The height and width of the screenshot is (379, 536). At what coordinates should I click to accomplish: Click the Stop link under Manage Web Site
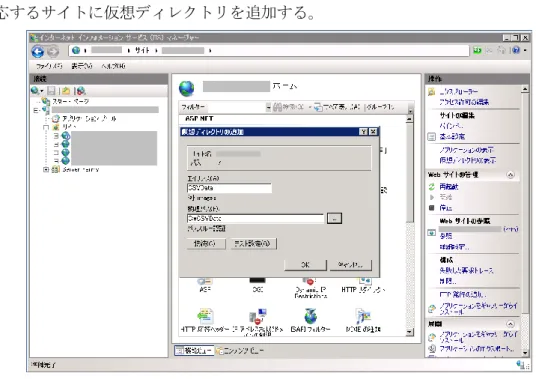click(x=445, y=208)
